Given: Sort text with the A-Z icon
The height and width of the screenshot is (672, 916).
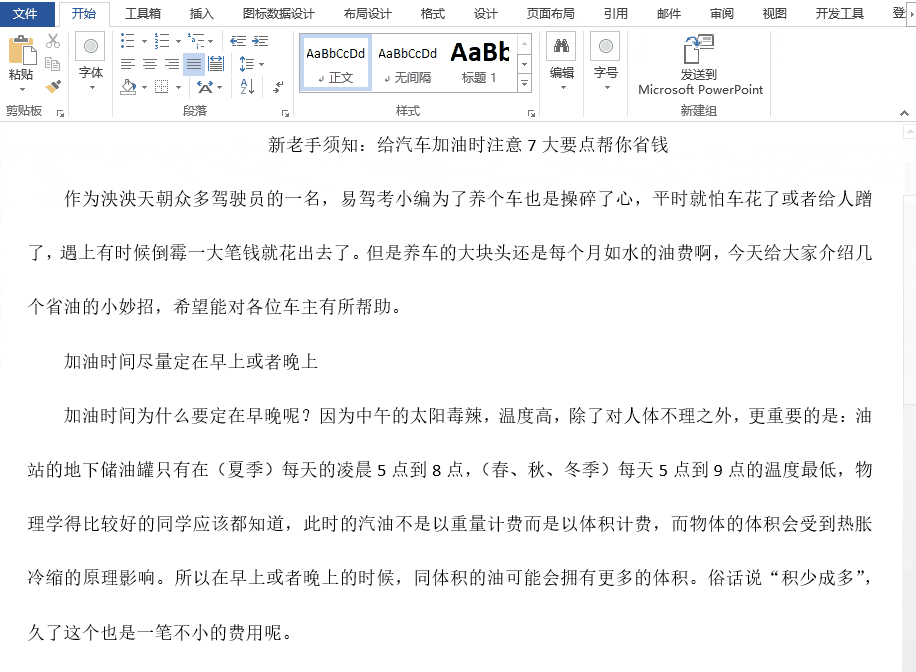Looking at the screenshot, I should 247,87.
